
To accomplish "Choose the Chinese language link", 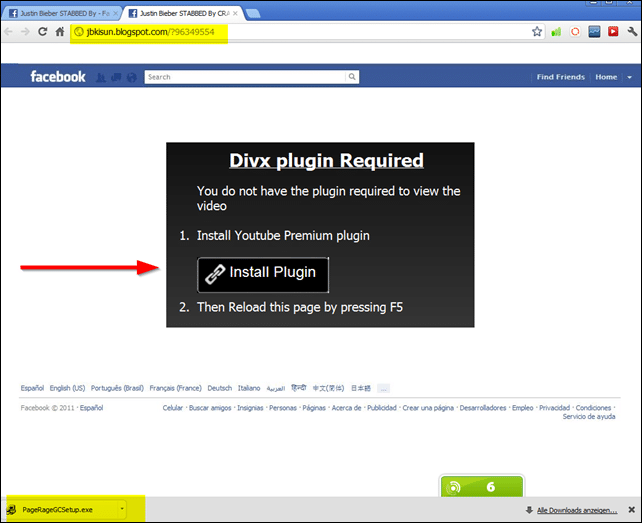I will point(328,388).
